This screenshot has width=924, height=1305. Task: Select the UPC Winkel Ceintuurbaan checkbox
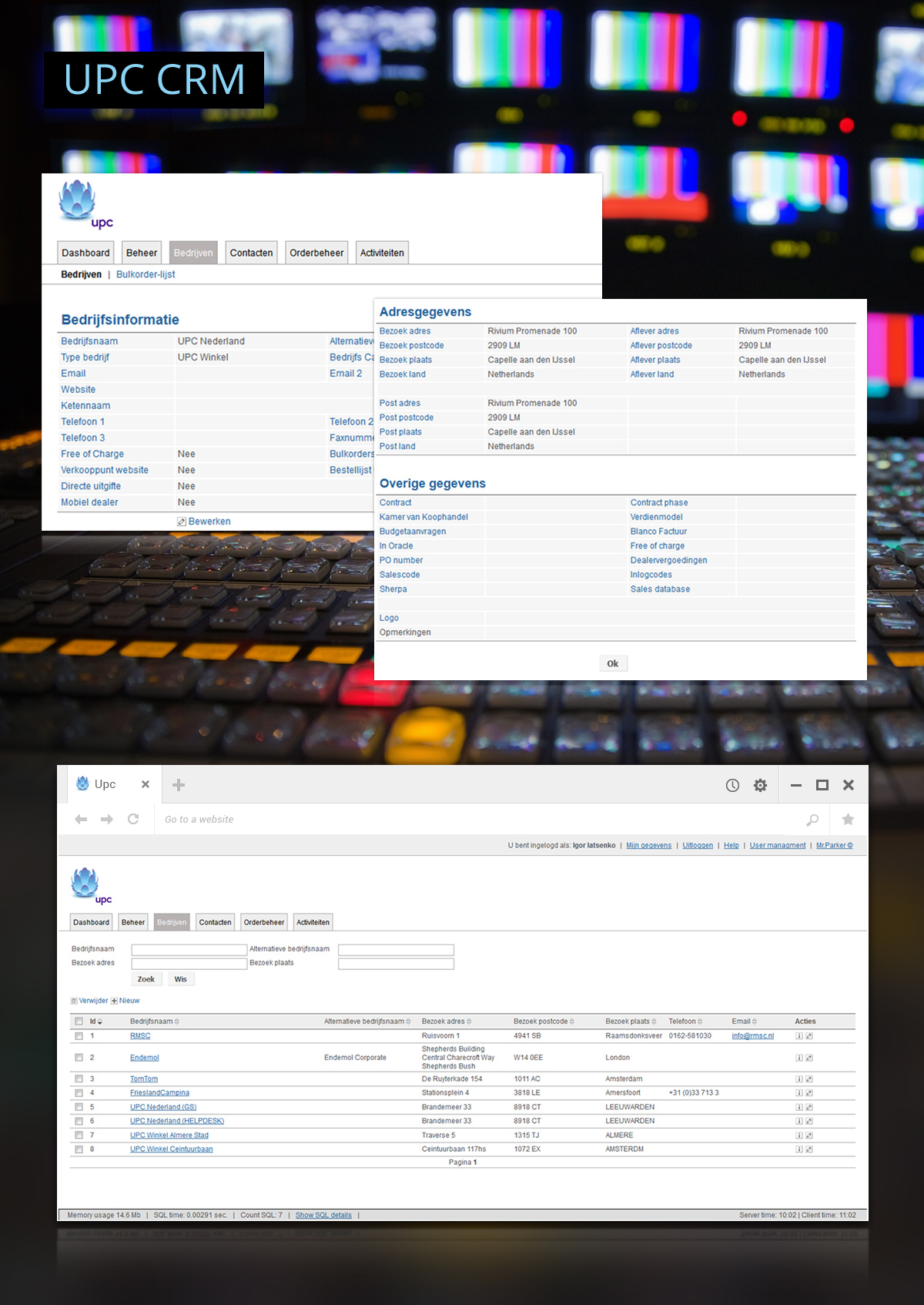coord(79,1149)
